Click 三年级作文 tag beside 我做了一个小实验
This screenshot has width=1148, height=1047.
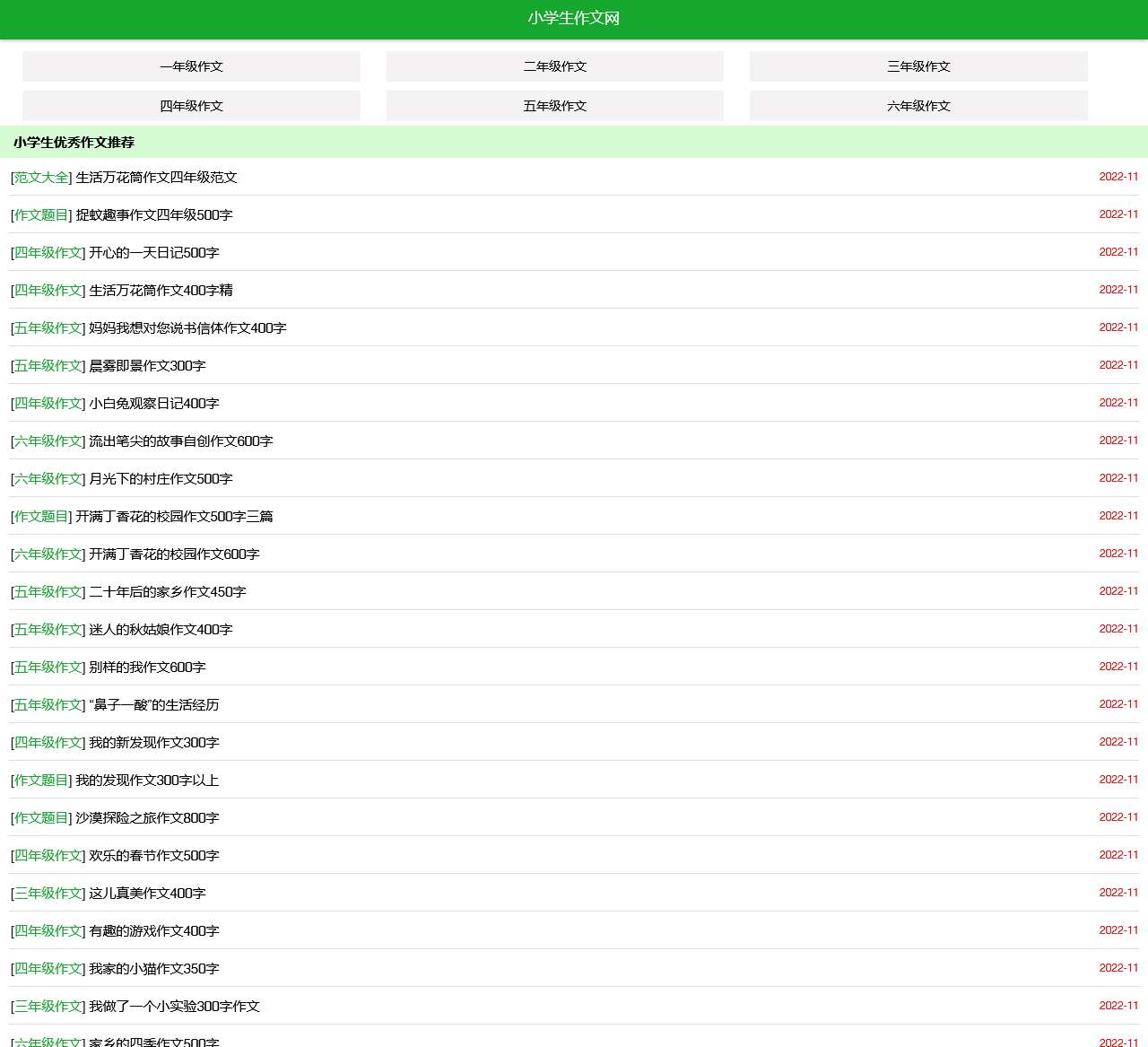click(48, 1007)
